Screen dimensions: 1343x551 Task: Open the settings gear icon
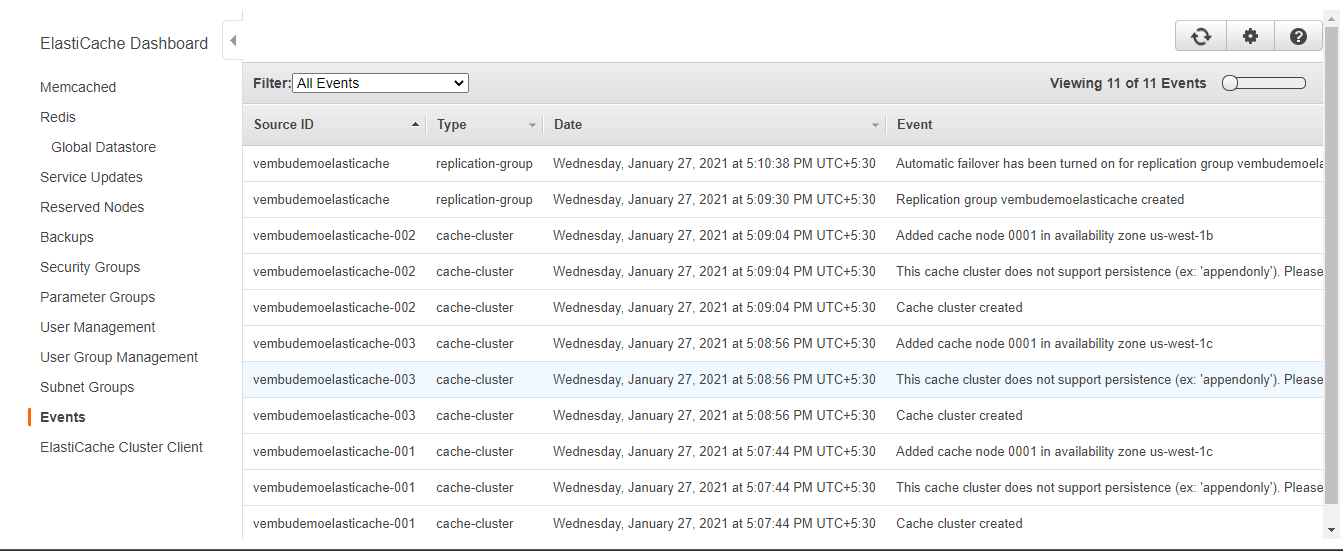tap(1250, 36)
